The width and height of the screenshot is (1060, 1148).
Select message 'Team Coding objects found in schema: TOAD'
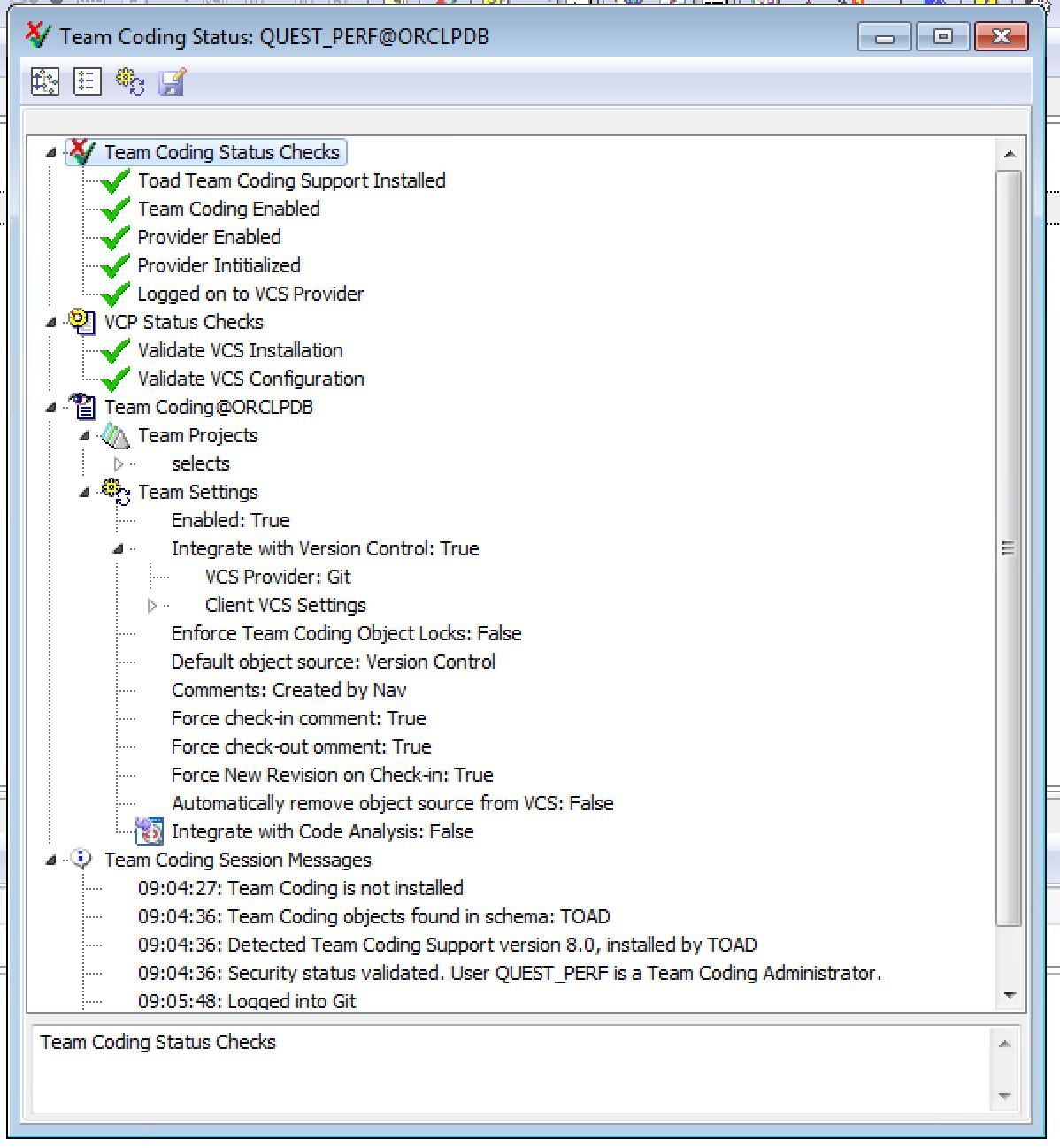pos(374,916)
